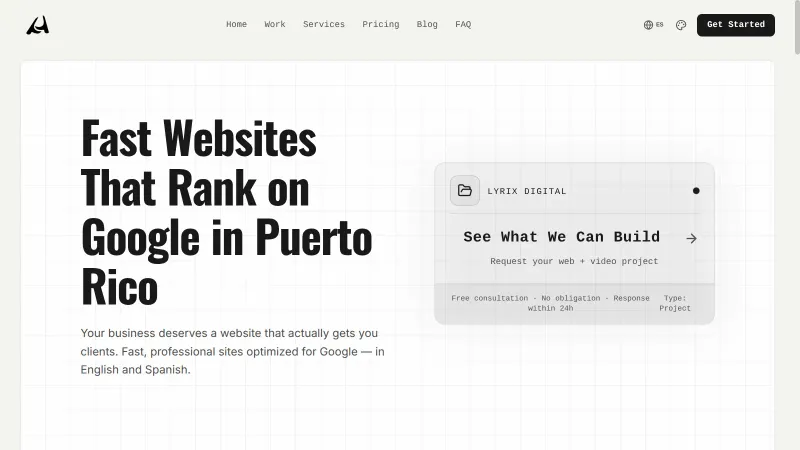This screenshot has height=450, width=800.
Task: Click the Type: Project label on the card
Action: (x=675, y=303)
